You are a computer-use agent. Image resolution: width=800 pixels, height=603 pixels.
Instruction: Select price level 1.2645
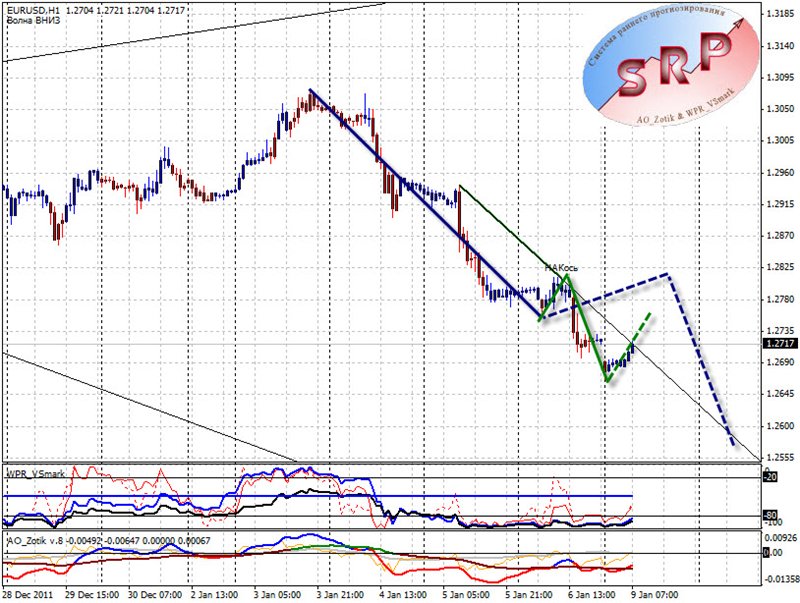point(780,394)
